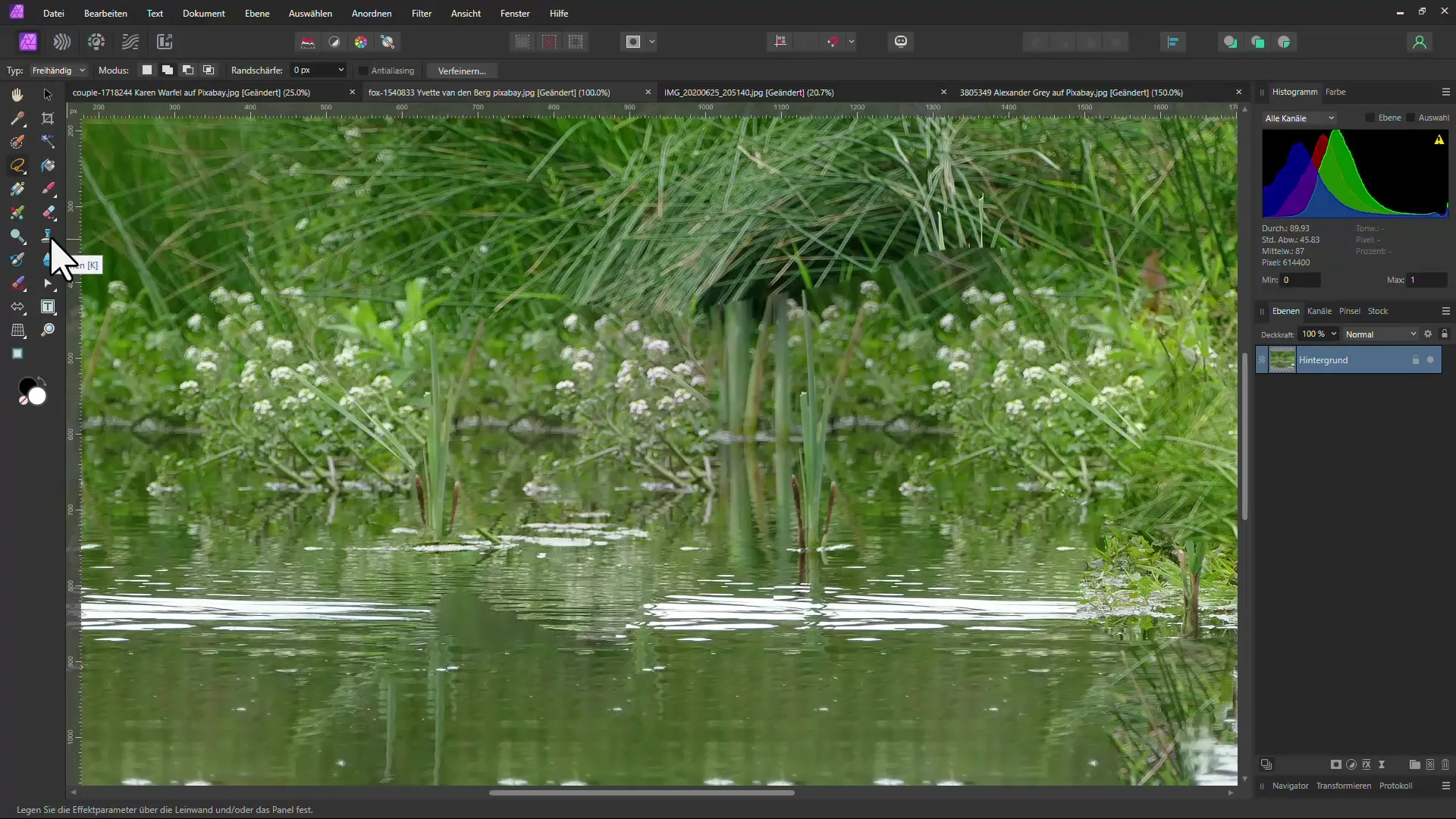Swap foreground and background colours
The height and width of the screenshot is (819, 1456).
pos(41,380)
